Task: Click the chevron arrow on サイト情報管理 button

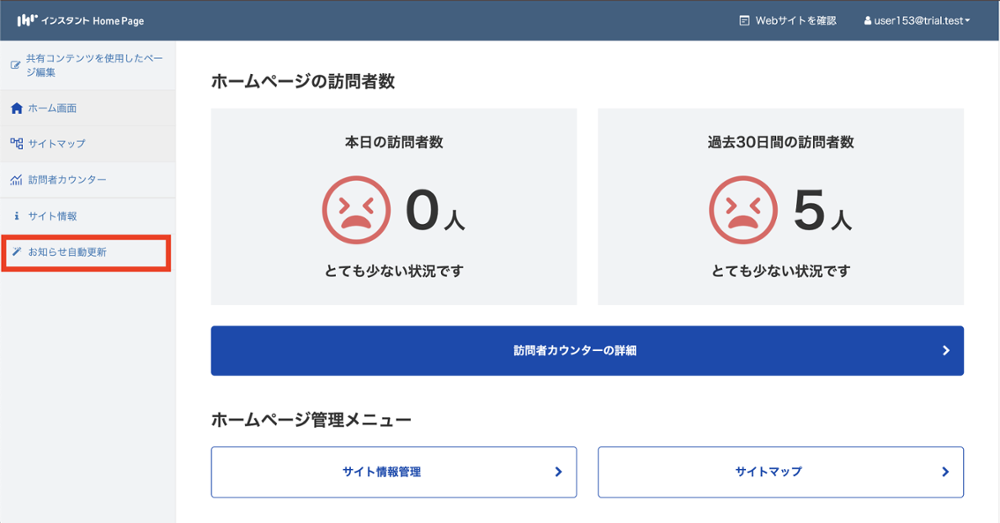Action: [558, 472]
